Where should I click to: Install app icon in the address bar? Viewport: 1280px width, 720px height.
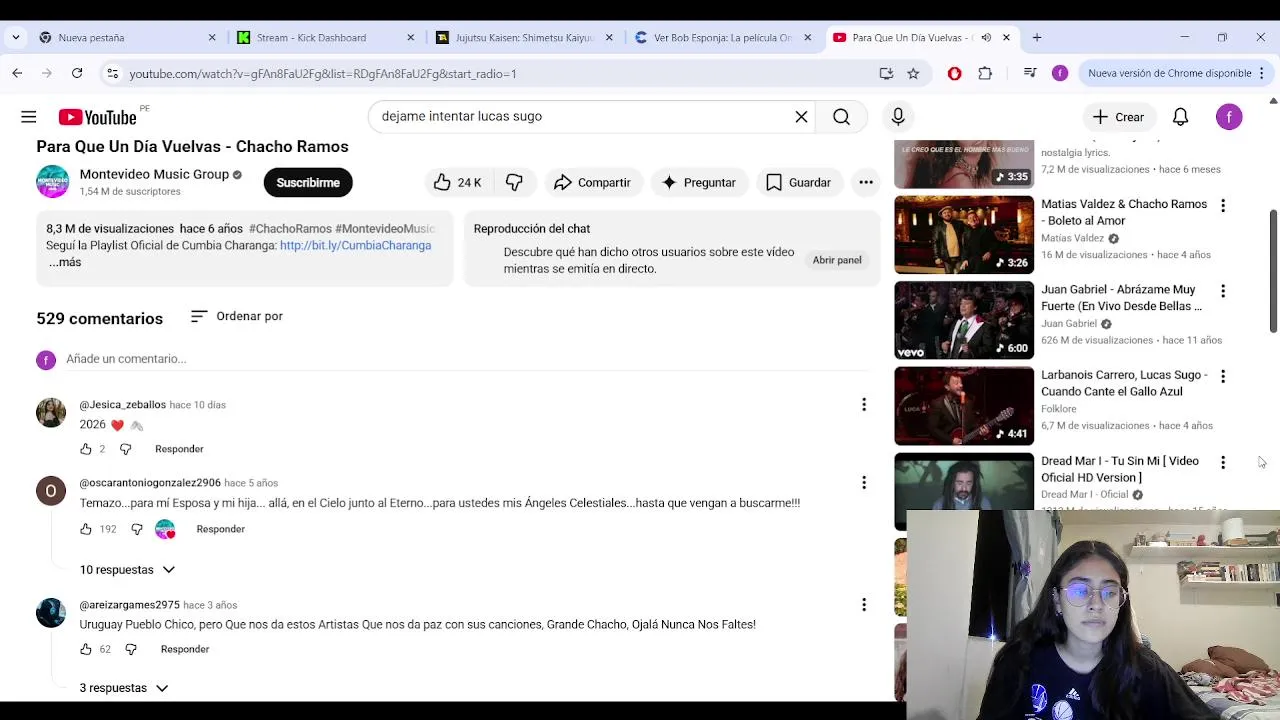click(886, 73)
